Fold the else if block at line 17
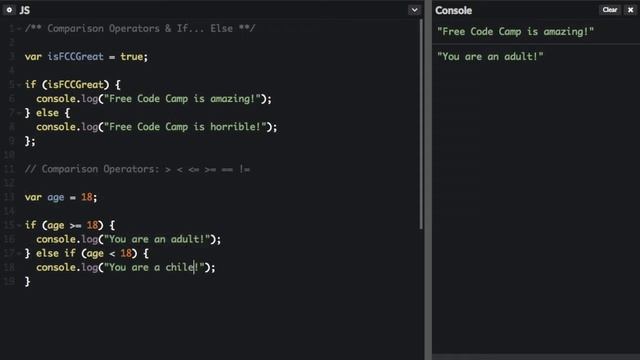640x360 pixels. tap(19, 253)
